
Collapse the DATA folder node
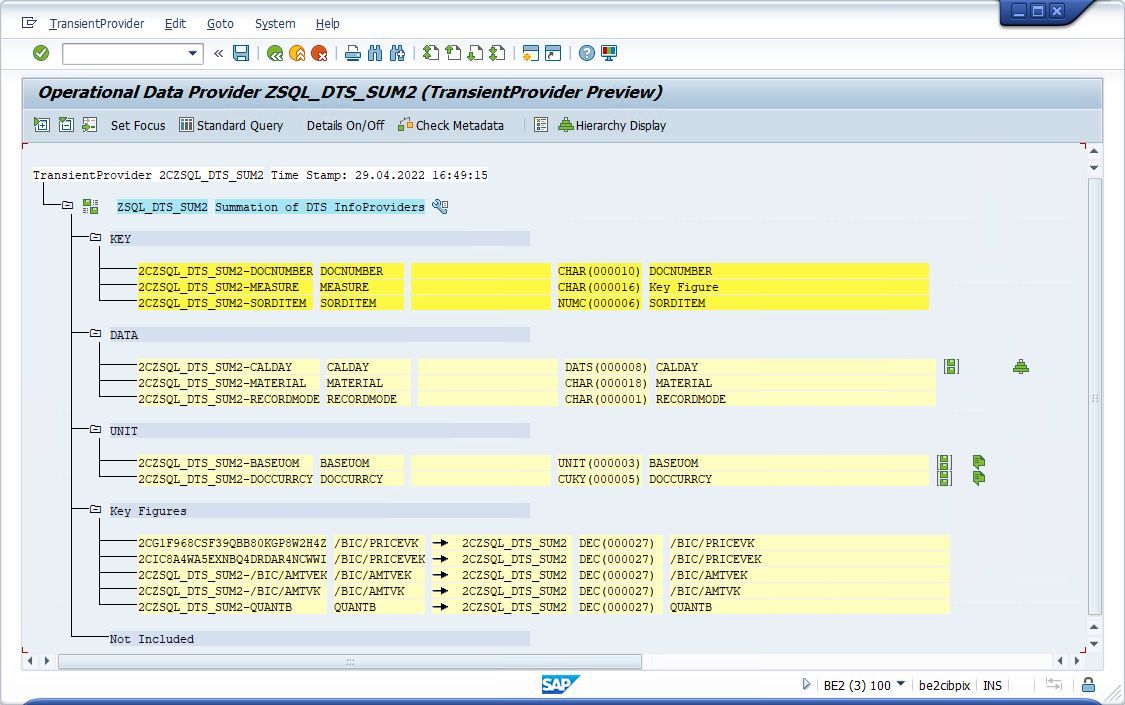tap(95, 333)
